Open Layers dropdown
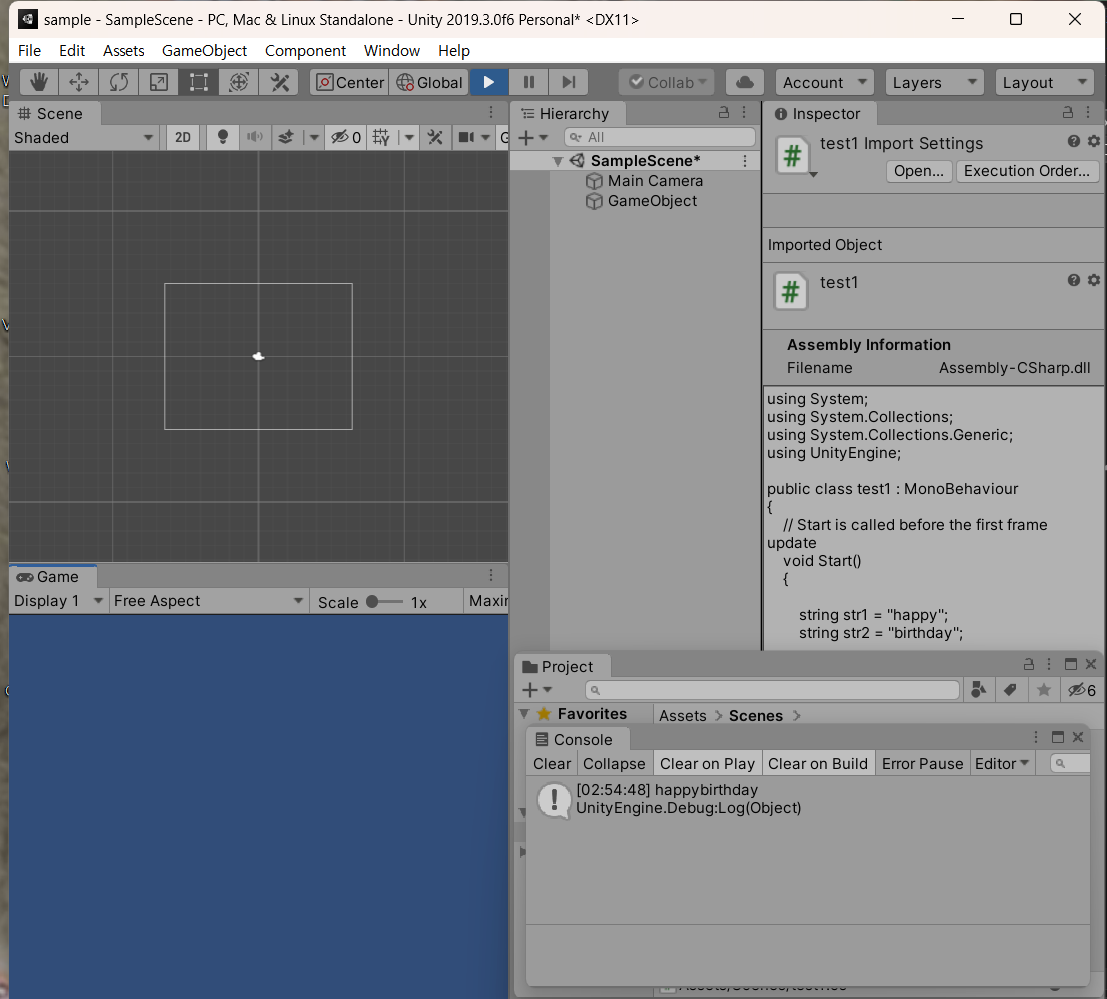Image resolution: width=1107 pixels, height=999 pixels. point(934,83)
